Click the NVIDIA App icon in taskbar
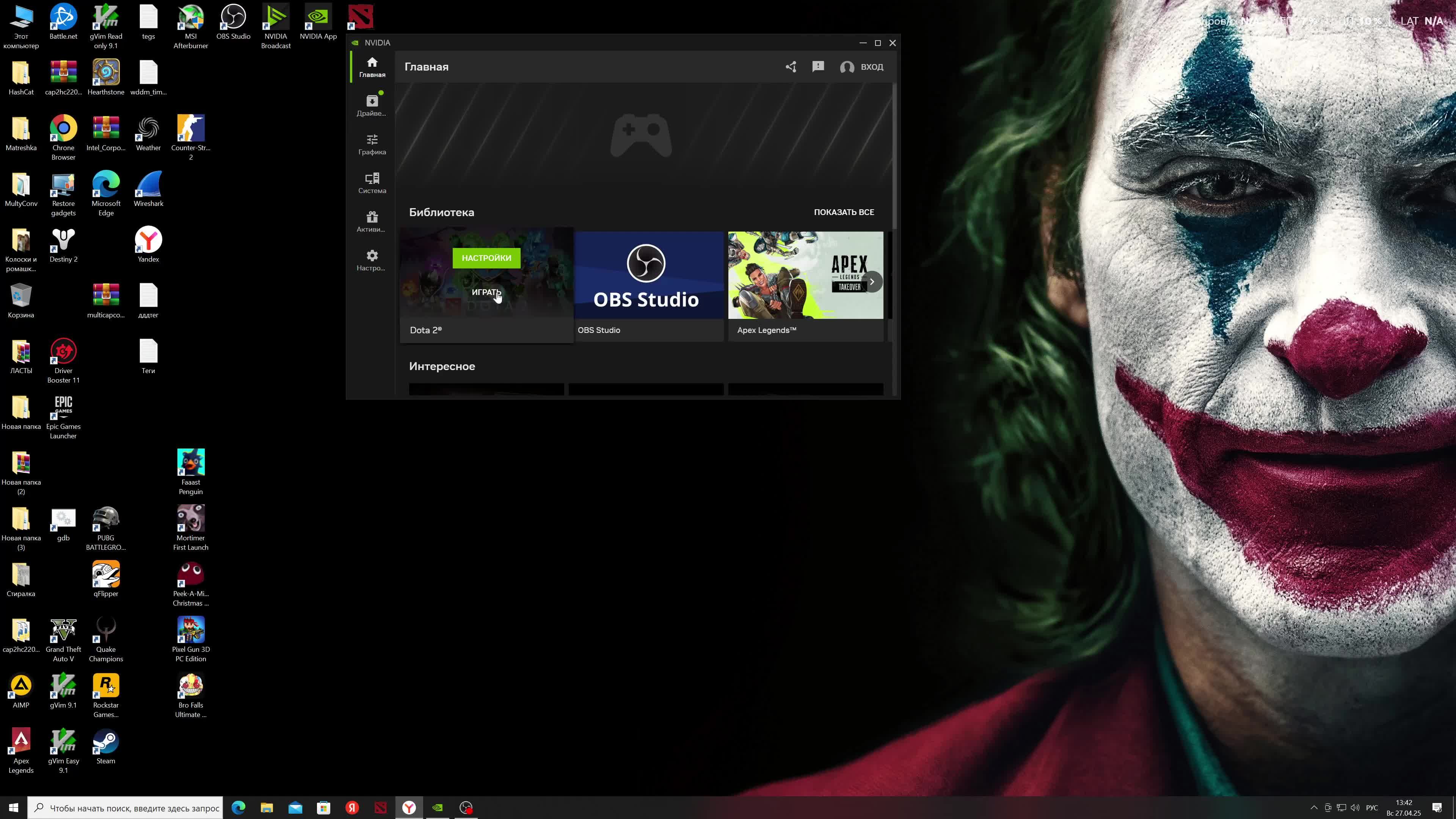 438,808
